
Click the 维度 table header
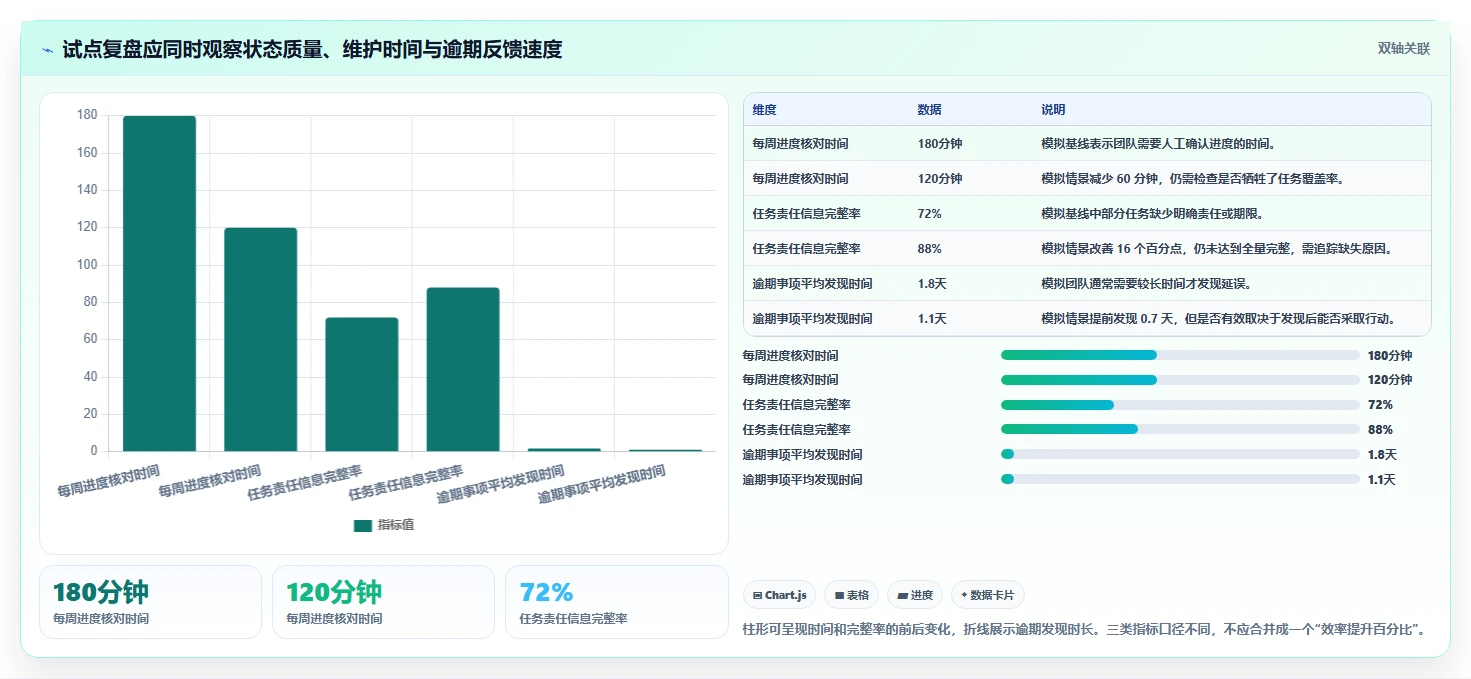coord(765,110)
